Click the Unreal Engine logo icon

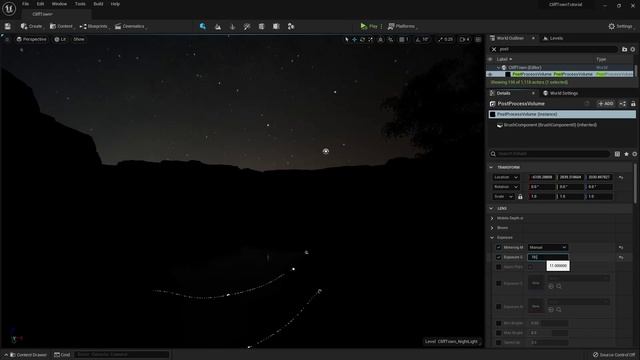[x=9, y=8]
